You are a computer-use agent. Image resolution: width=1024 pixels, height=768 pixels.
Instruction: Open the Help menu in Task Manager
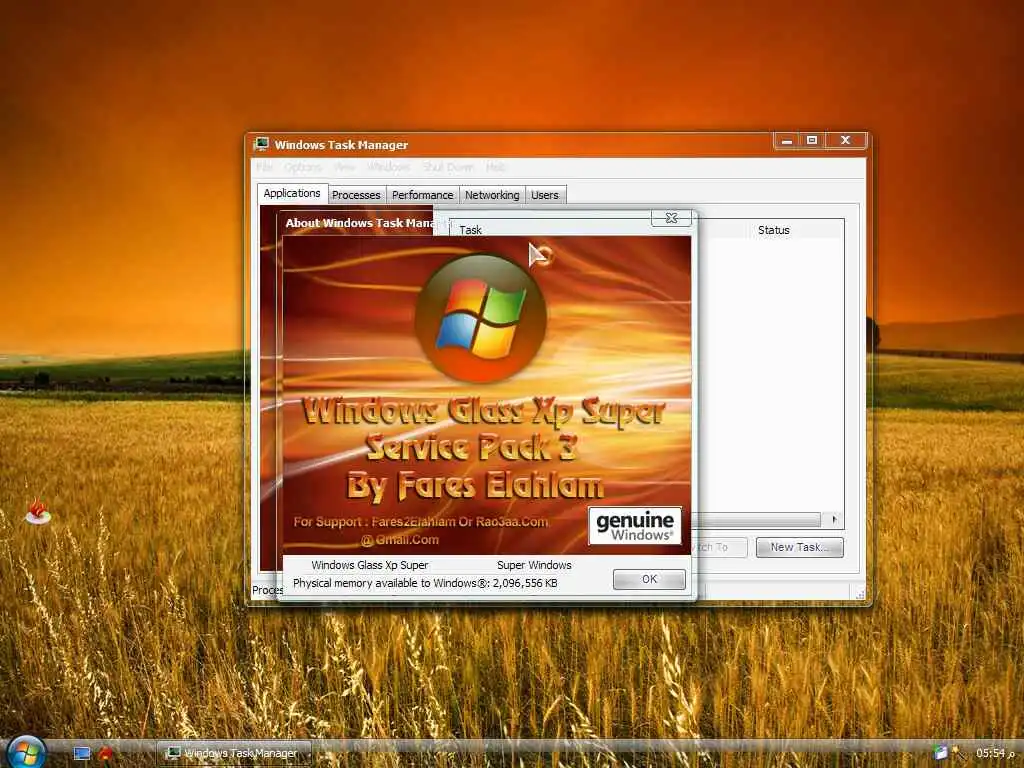click(x=495, y=167)
